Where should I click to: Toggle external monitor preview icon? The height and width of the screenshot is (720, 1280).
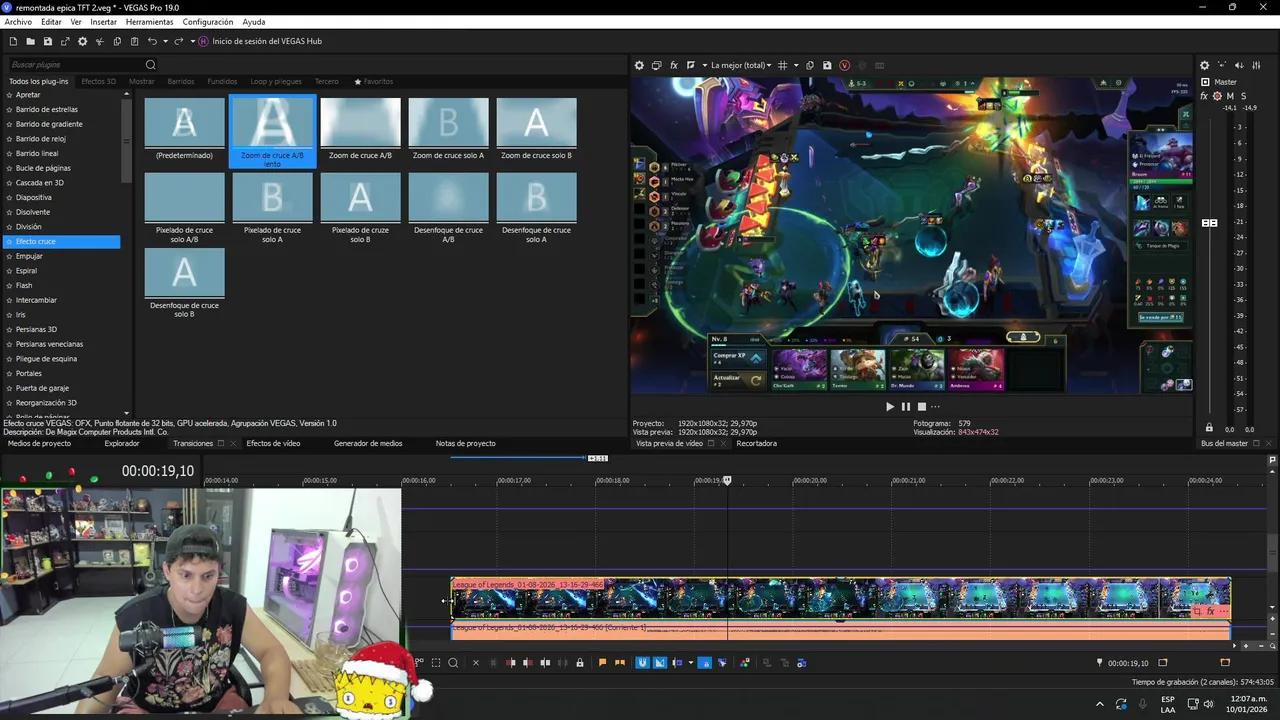click(657, 66)
